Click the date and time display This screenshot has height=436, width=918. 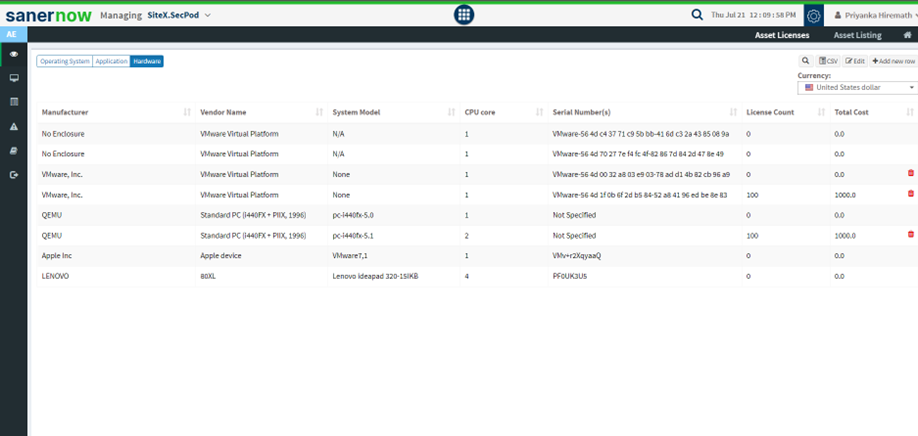tap(753, 16)
